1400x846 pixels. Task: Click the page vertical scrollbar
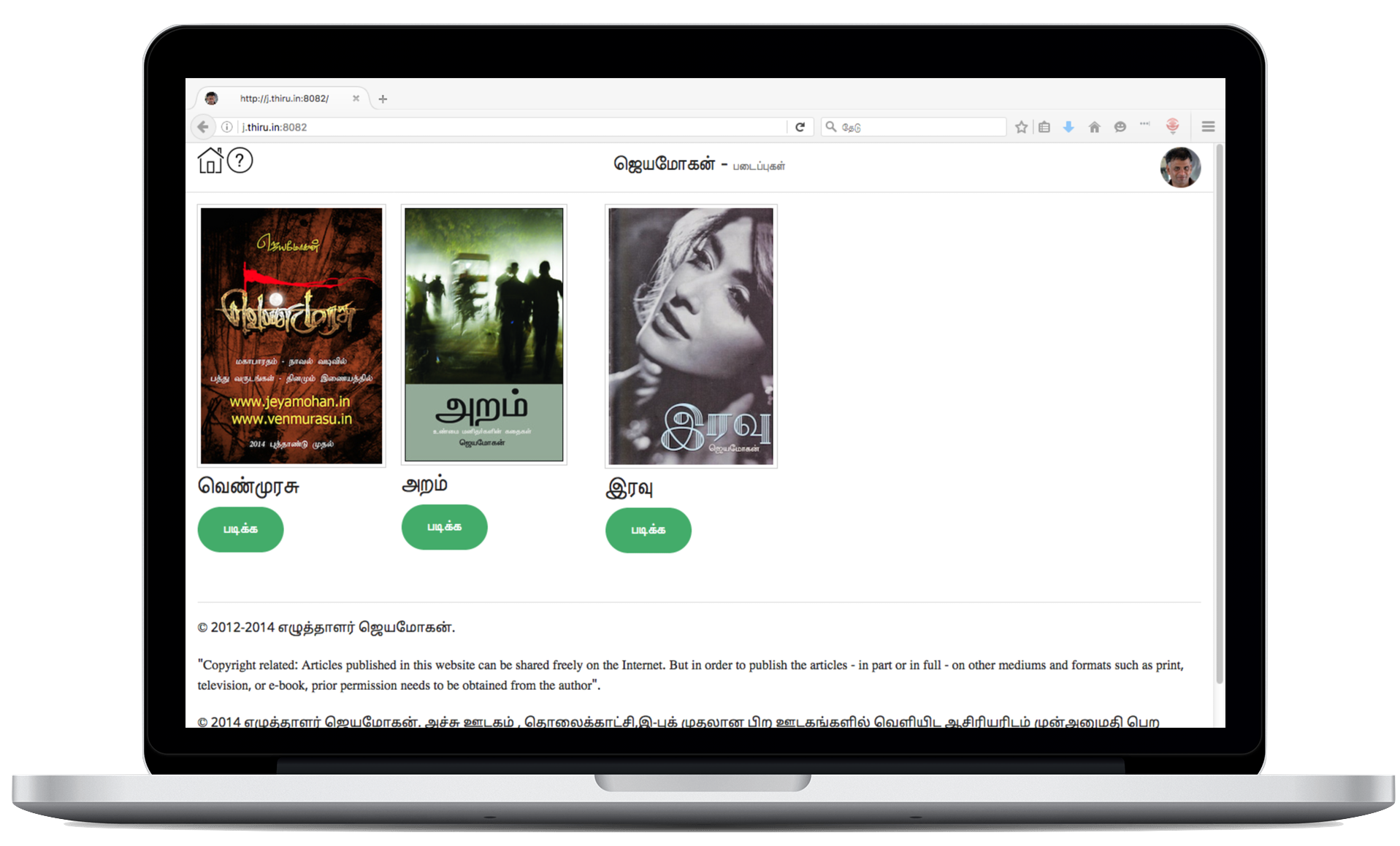tap(1219, 415)
